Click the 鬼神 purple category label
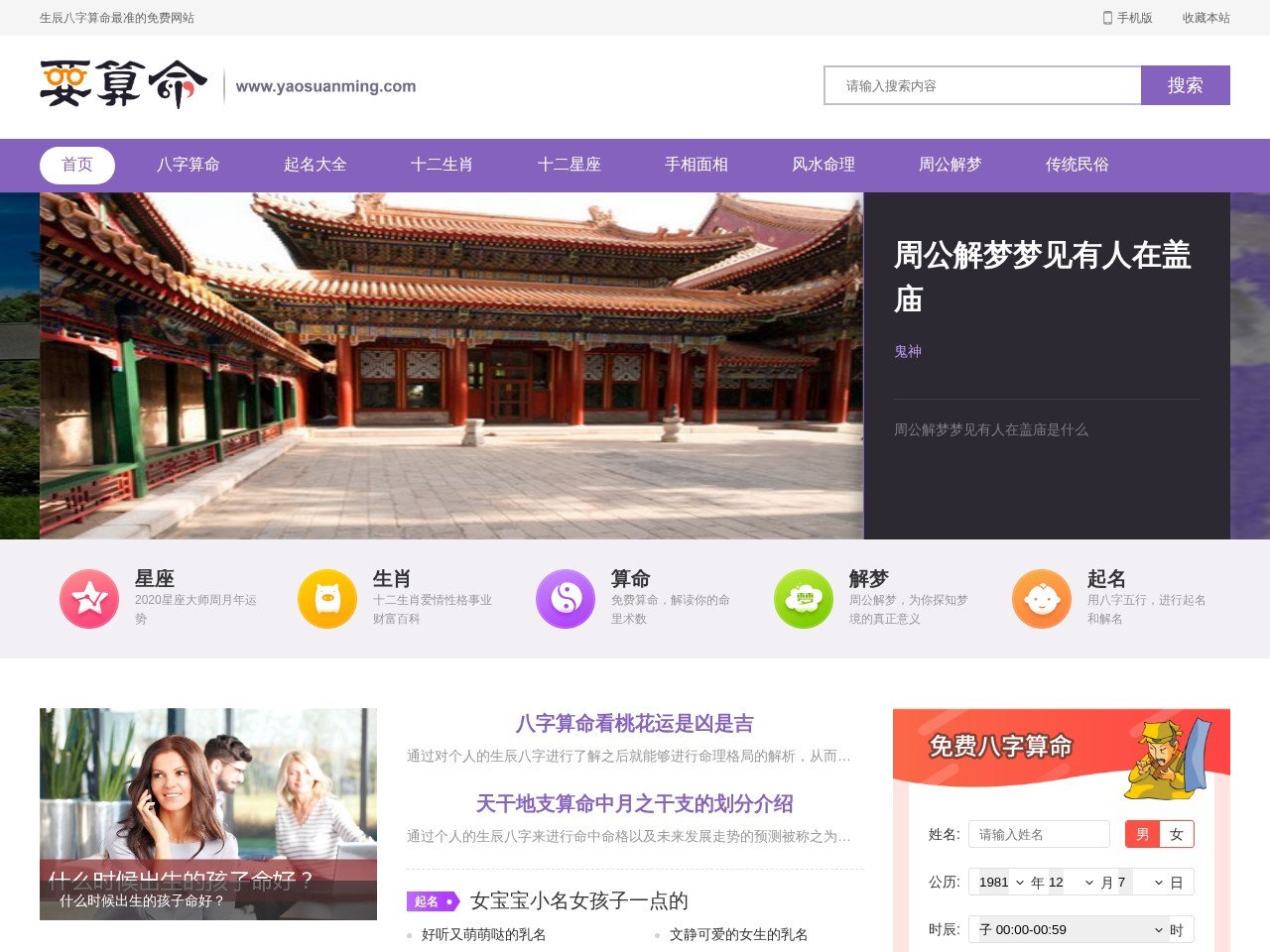This screenshot has width=1270, height=952. coord(908,351)
